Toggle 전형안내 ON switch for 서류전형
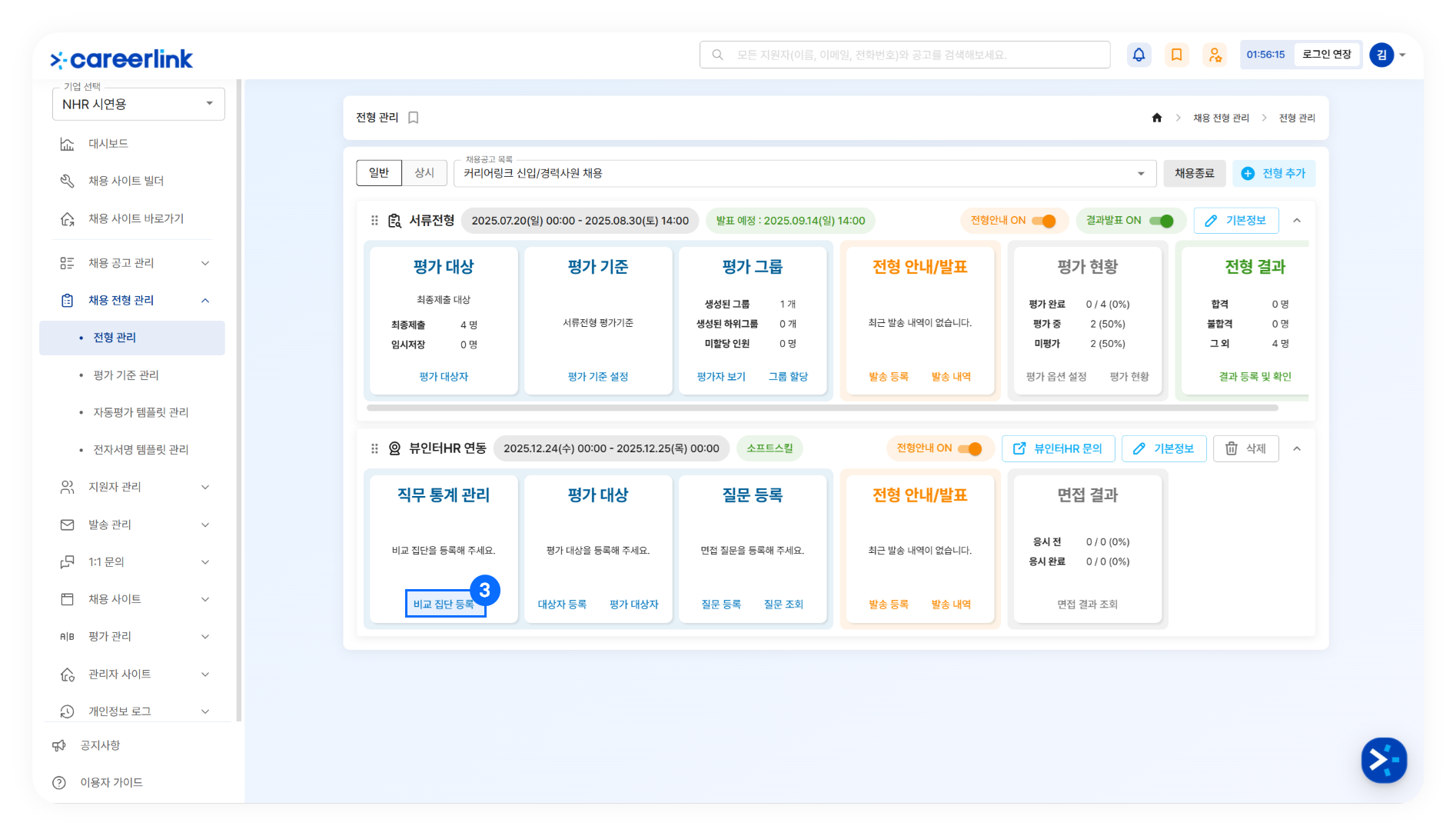1456x836 pixels. [1043, 221]
